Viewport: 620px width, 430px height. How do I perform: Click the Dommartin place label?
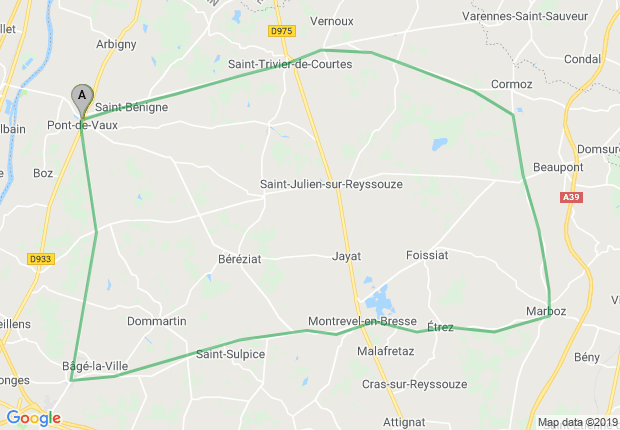click(x=157, y=321)
